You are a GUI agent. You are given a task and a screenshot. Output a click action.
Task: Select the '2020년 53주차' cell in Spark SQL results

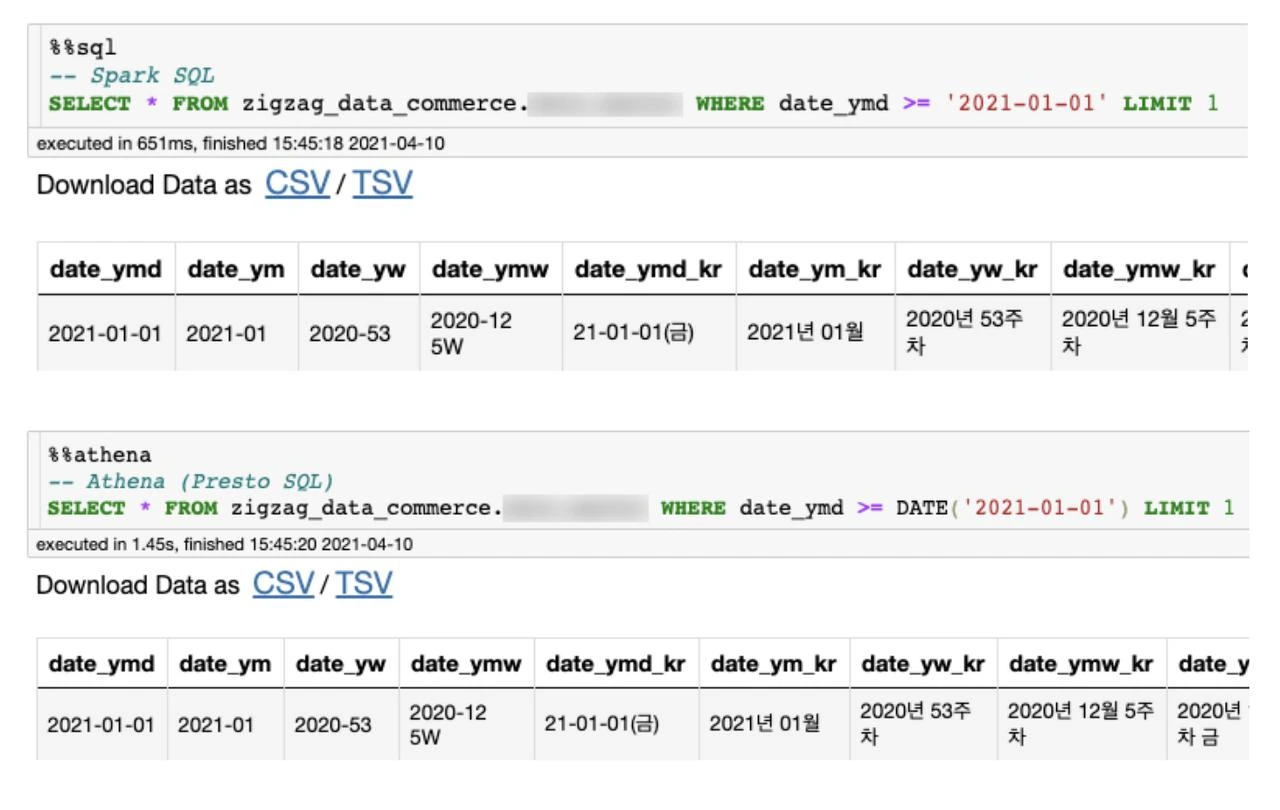click(973, 333)
